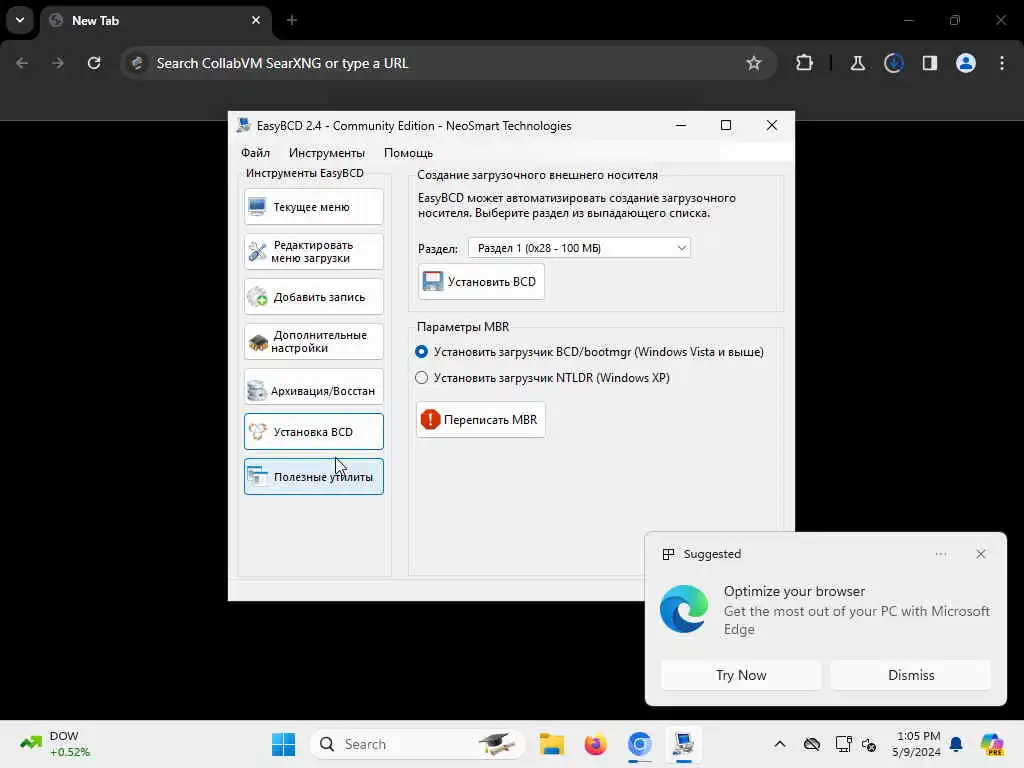Click the Microsoft Edge logo in notification

(x=684, y=609)
